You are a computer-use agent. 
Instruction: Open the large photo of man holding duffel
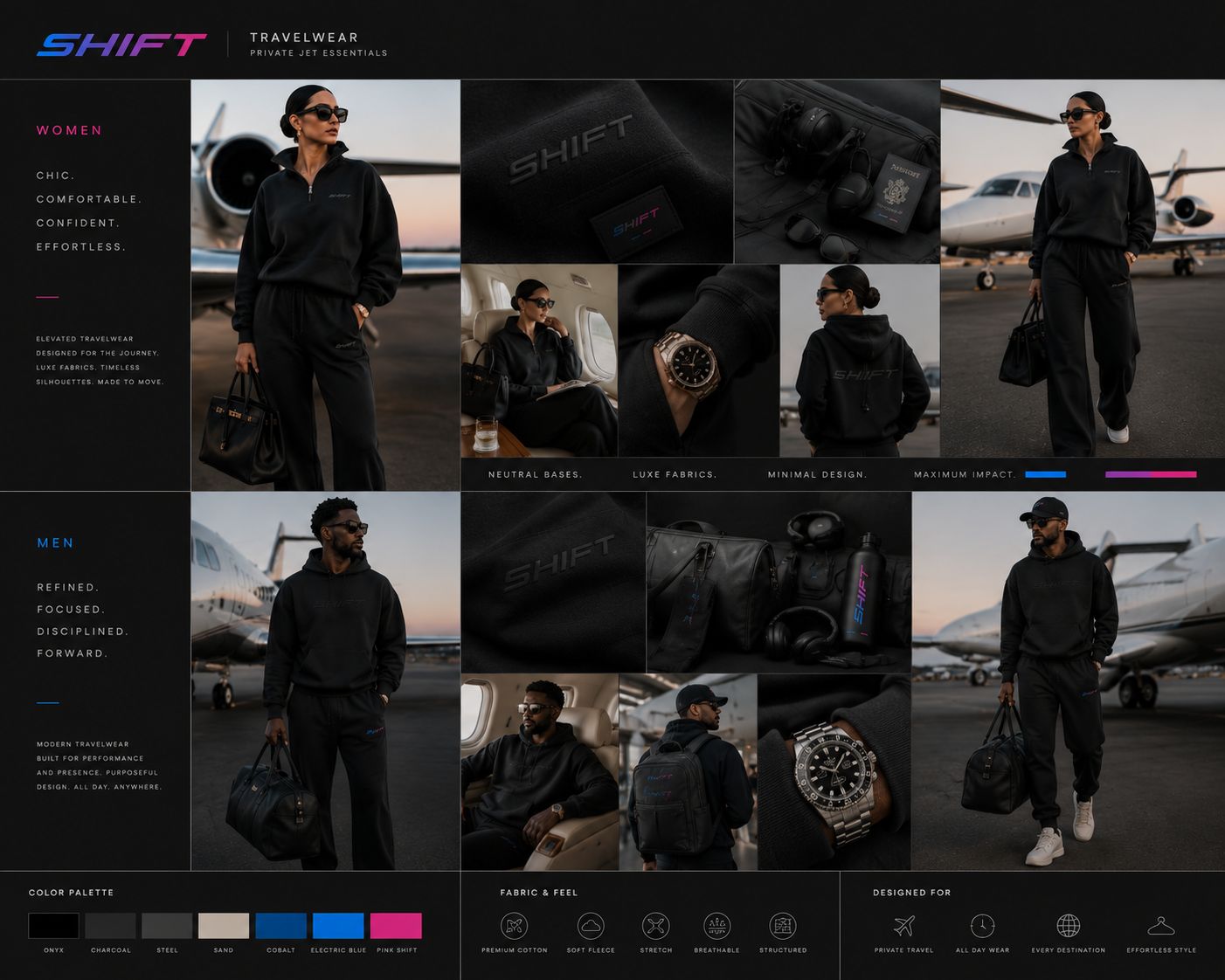(x=325, y=681)
